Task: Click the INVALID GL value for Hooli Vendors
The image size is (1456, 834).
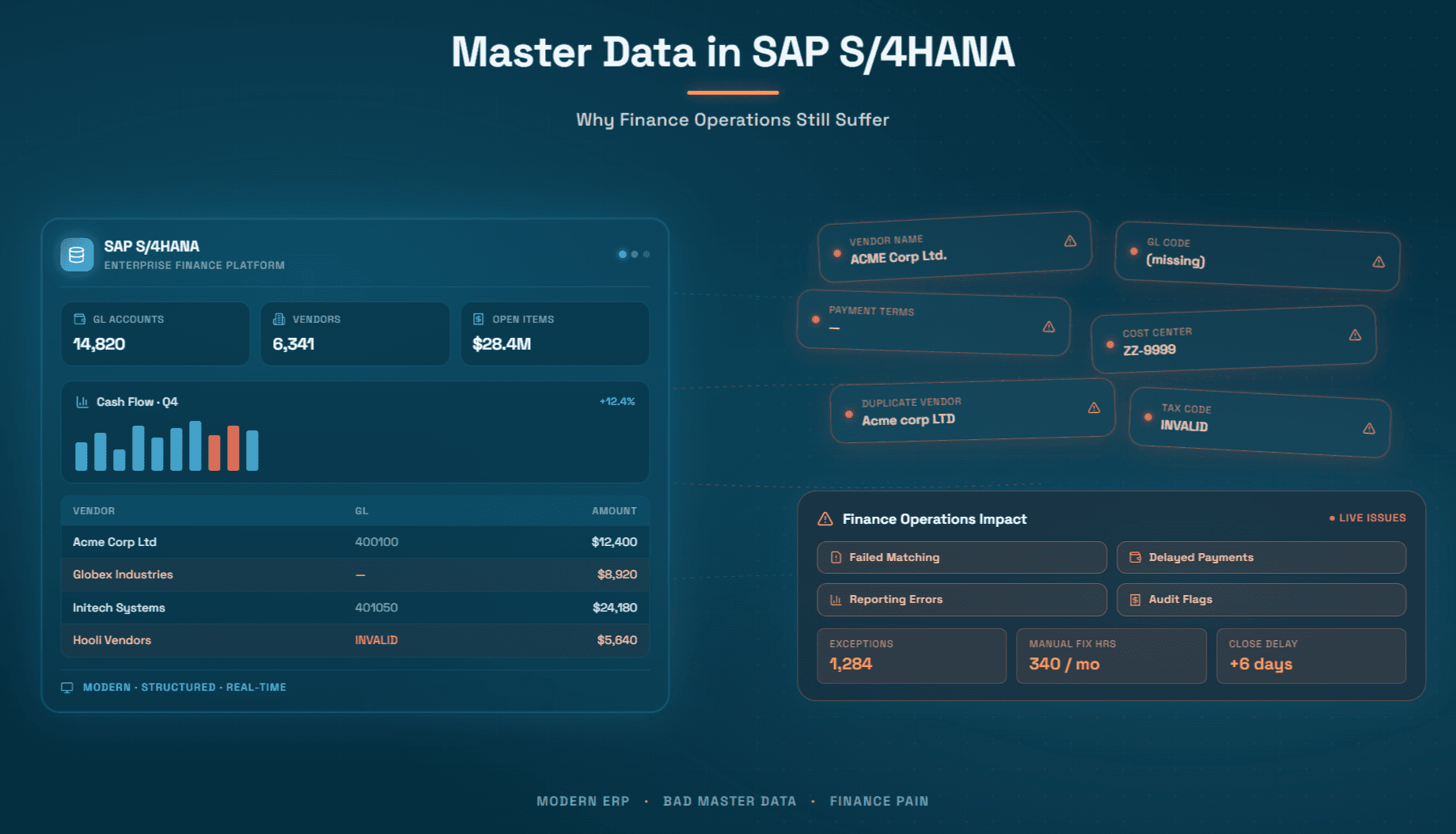Action: click(x=376, y=640)
